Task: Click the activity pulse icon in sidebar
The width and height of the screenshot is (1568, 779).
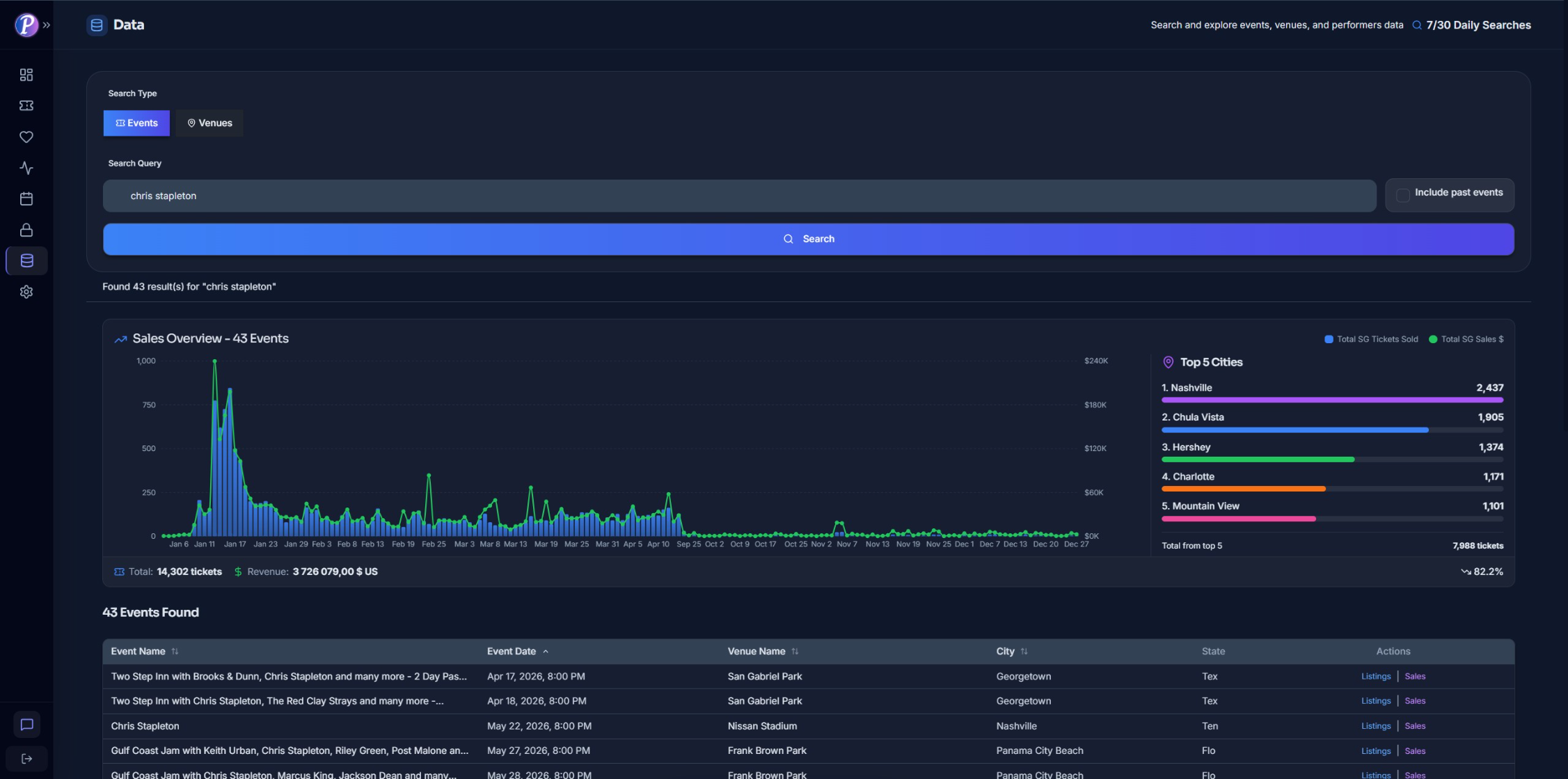Action: point(26,168)
